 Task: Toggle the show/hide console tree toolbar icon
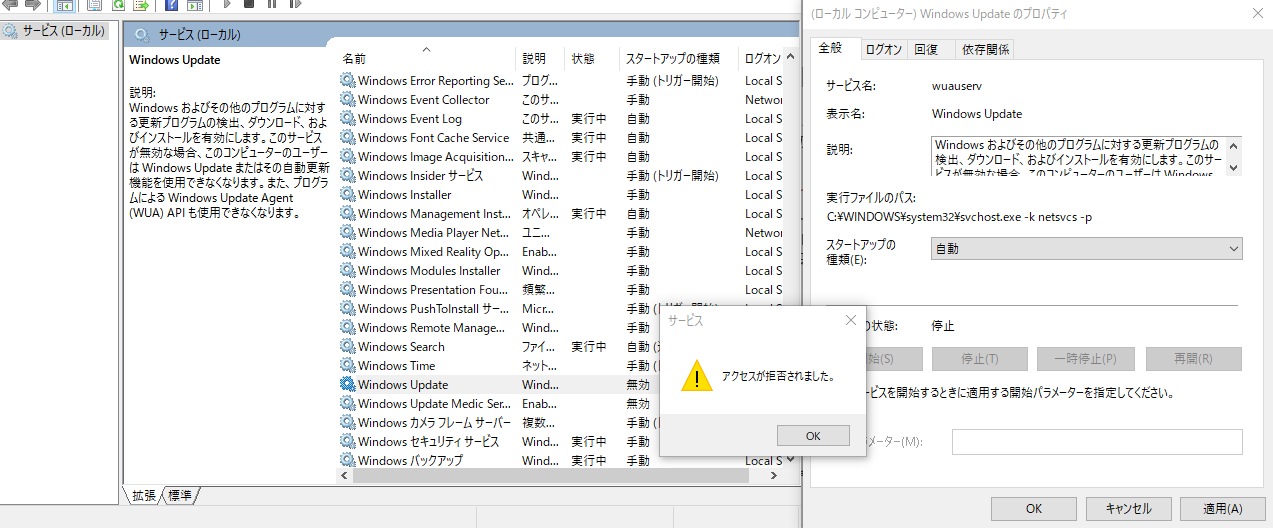click(63, 4)
